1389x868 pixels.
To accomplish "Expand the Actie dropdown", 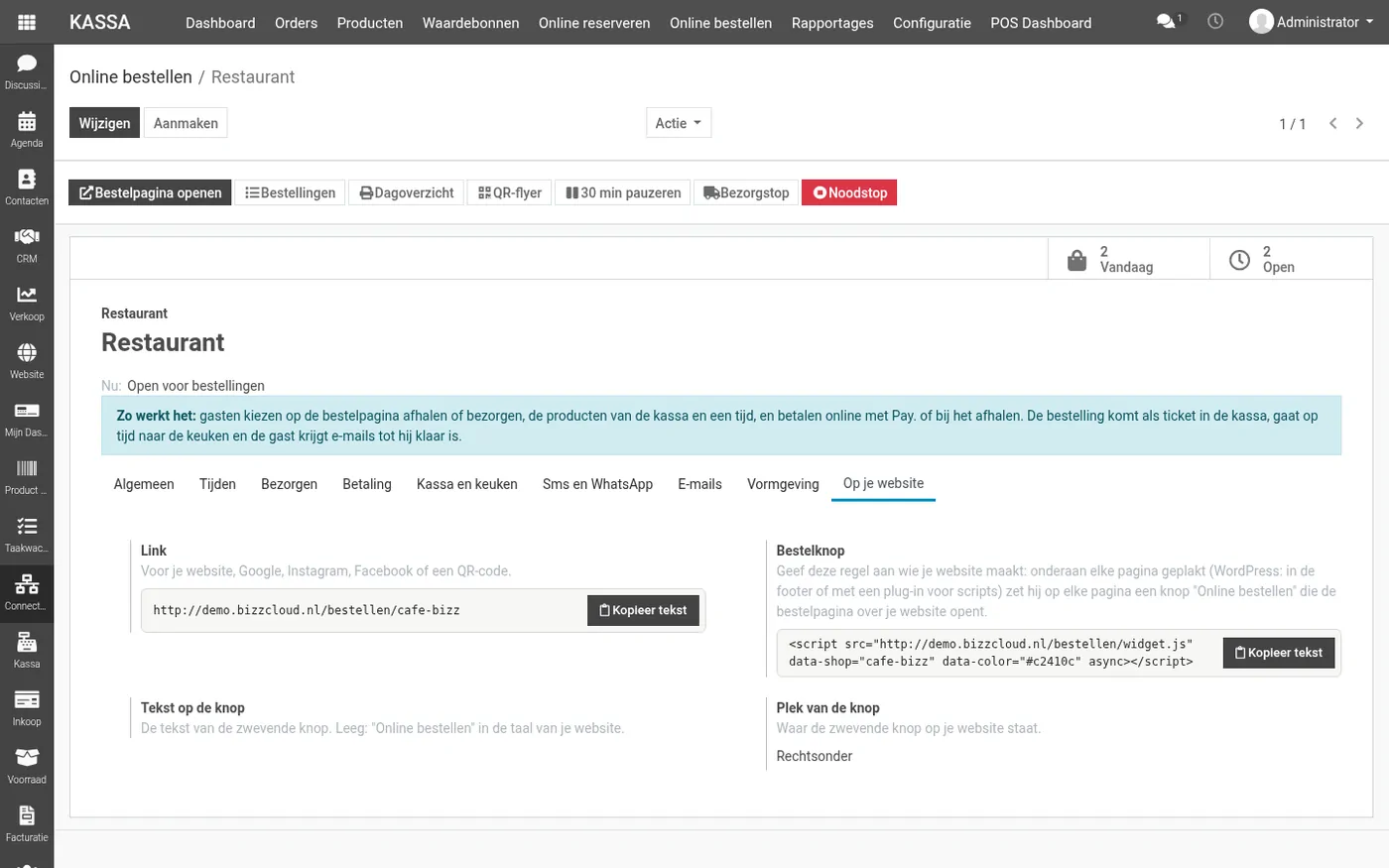I will tap(679, 123).
